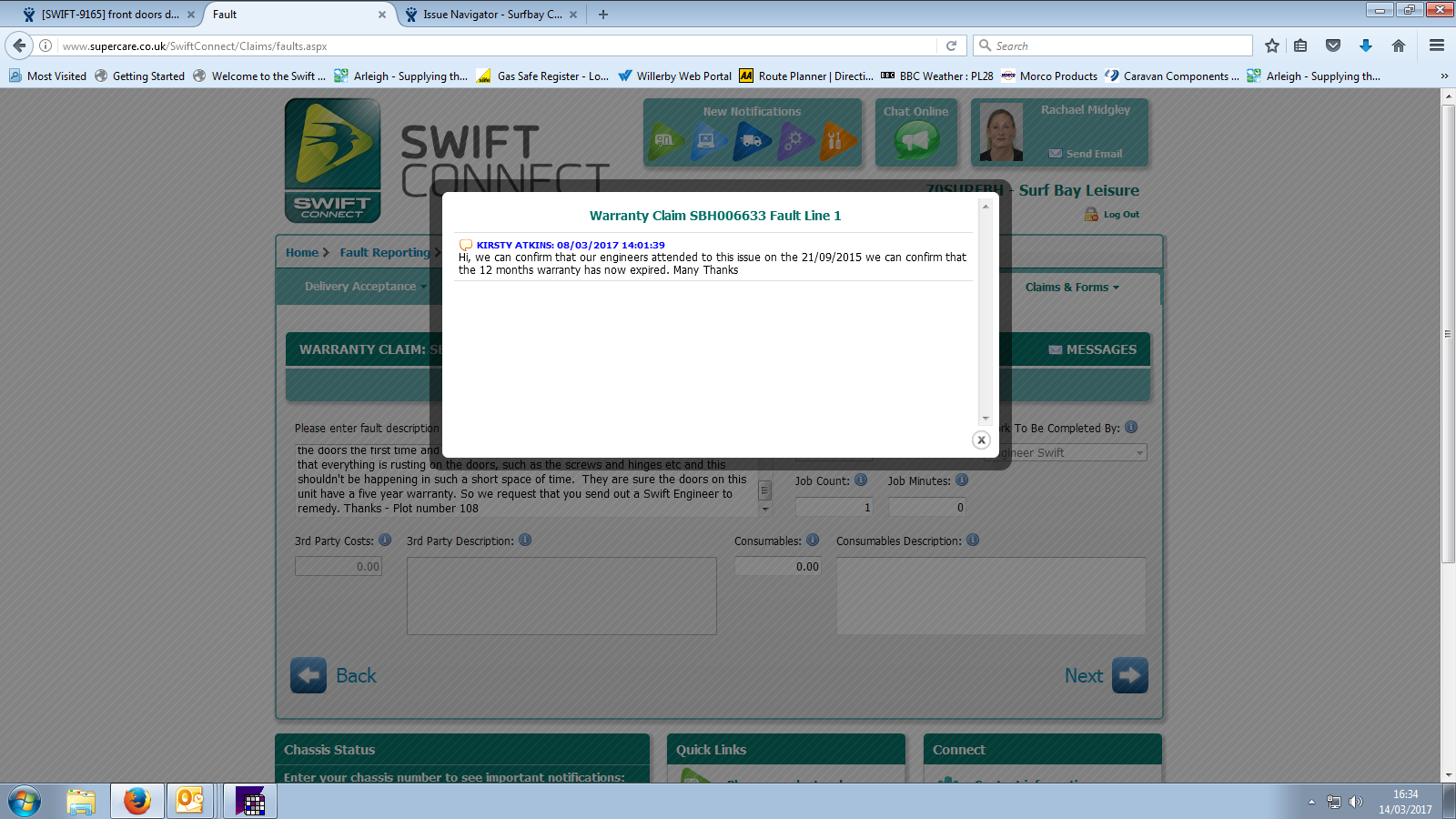The height and width of the screenshot is (819, 1456).
Task: Switch to the Issue Navigator tab
Action: coord(491,15)
